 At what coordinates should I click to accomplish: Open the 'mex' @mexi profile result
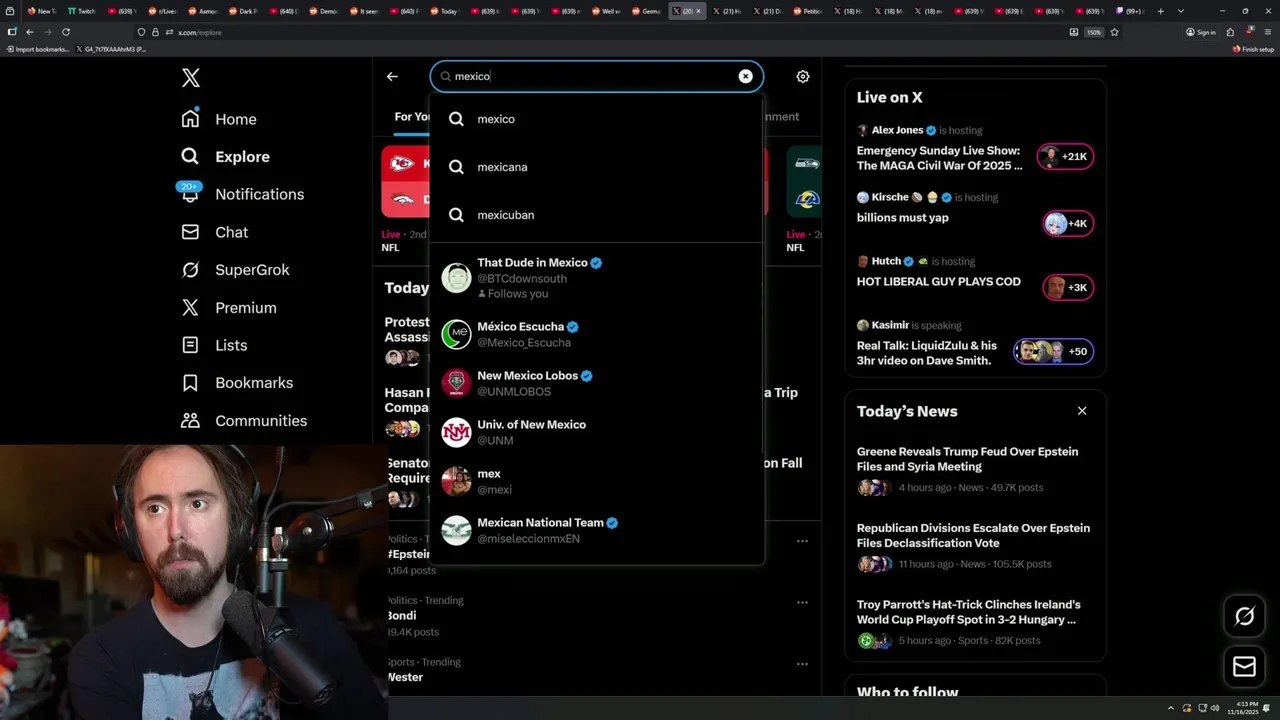pos(597,481)
